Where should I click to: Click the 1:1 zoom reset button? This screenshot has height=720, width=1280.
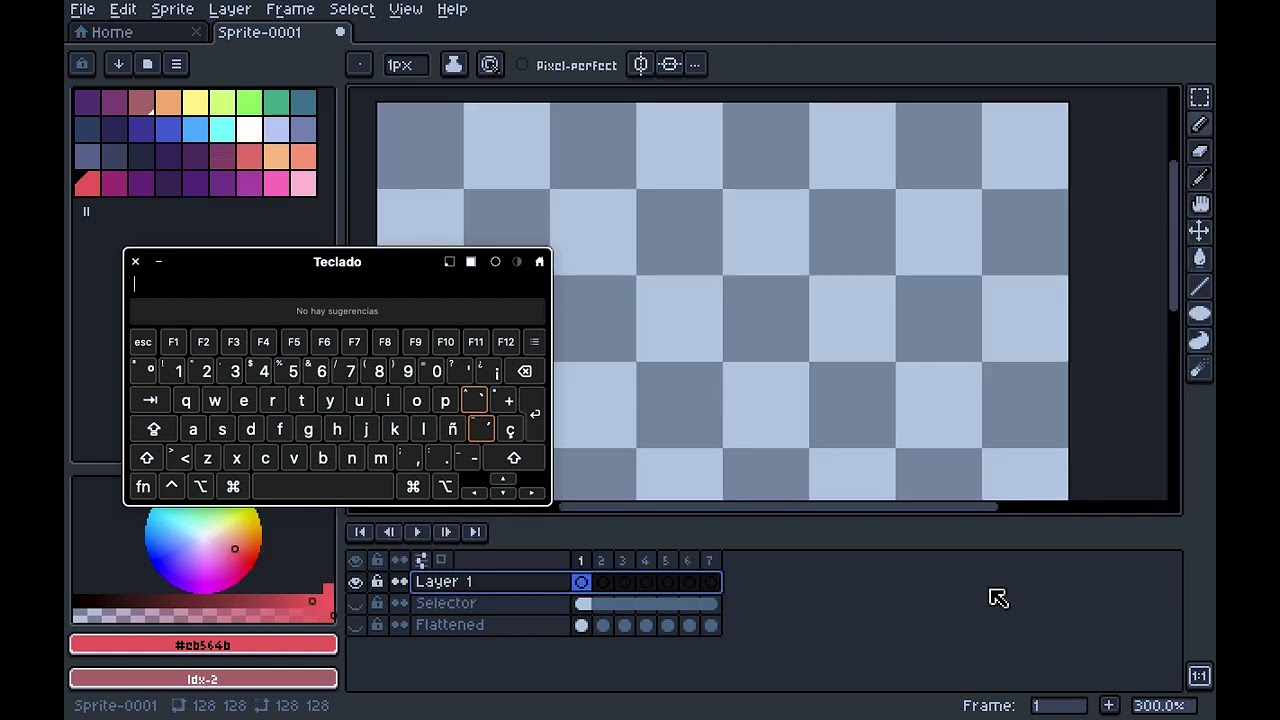point(1199,676)
